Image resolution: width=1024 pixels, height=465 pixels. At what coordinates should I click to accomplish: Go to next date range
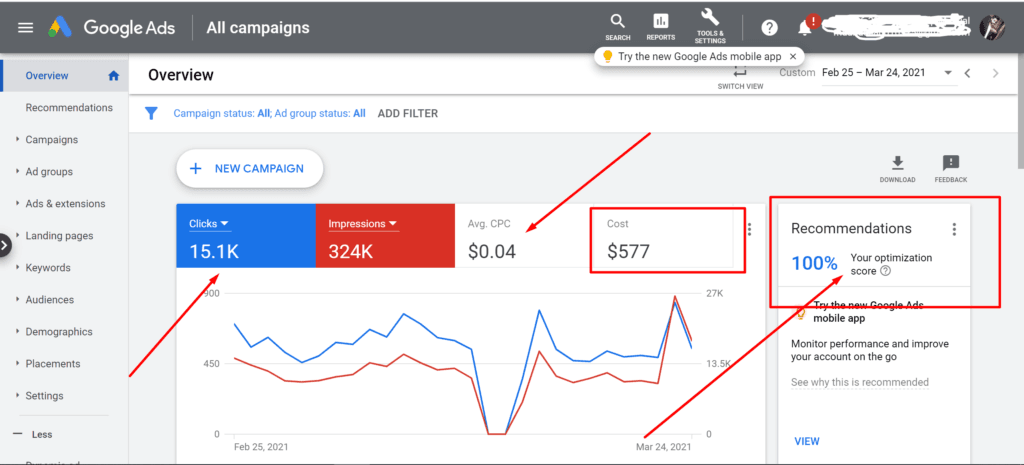995,73
